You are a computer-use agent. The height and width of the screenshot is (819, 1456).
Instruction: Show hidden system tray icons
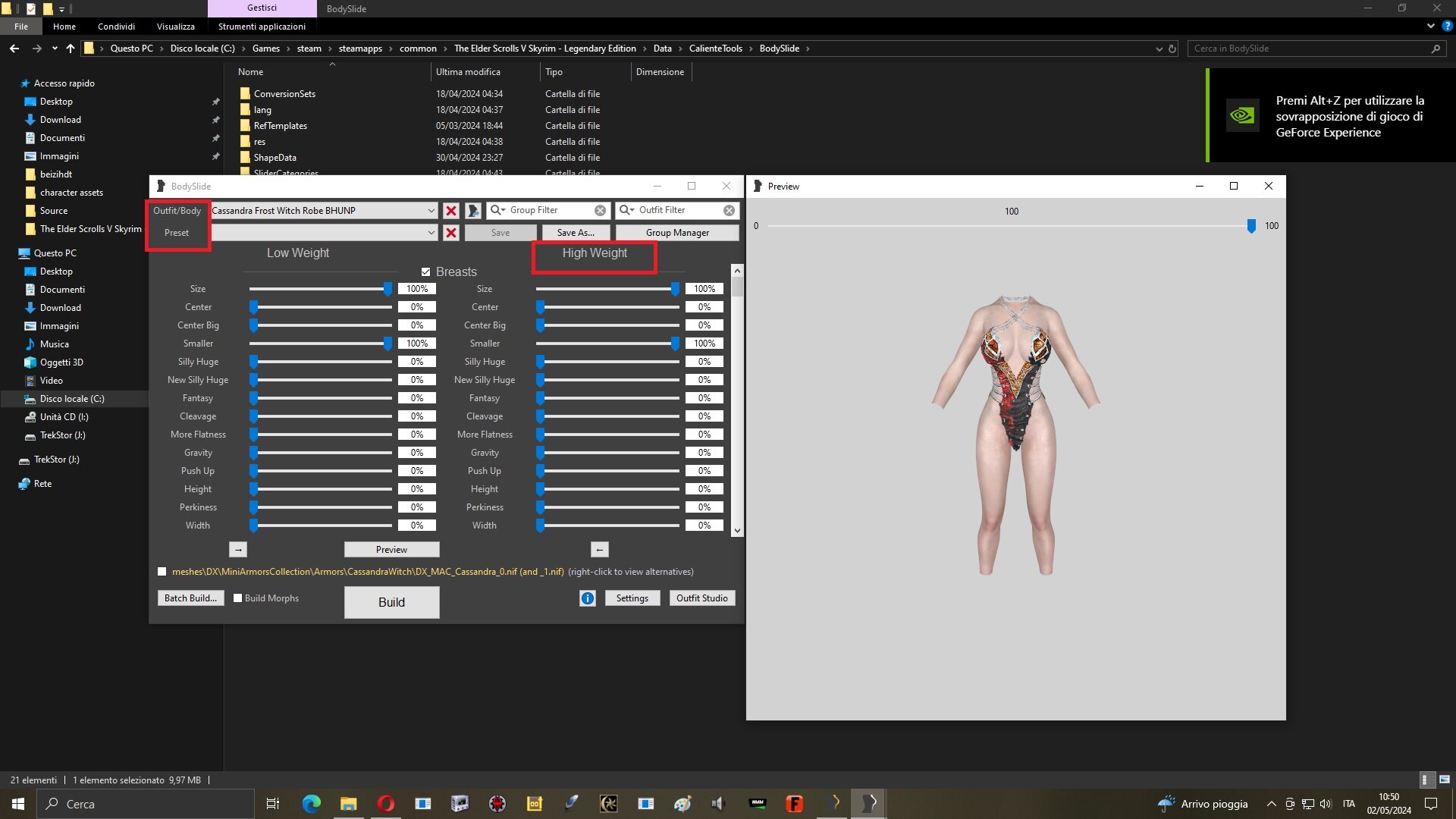pyautogui.click(x=1271, y=804)
